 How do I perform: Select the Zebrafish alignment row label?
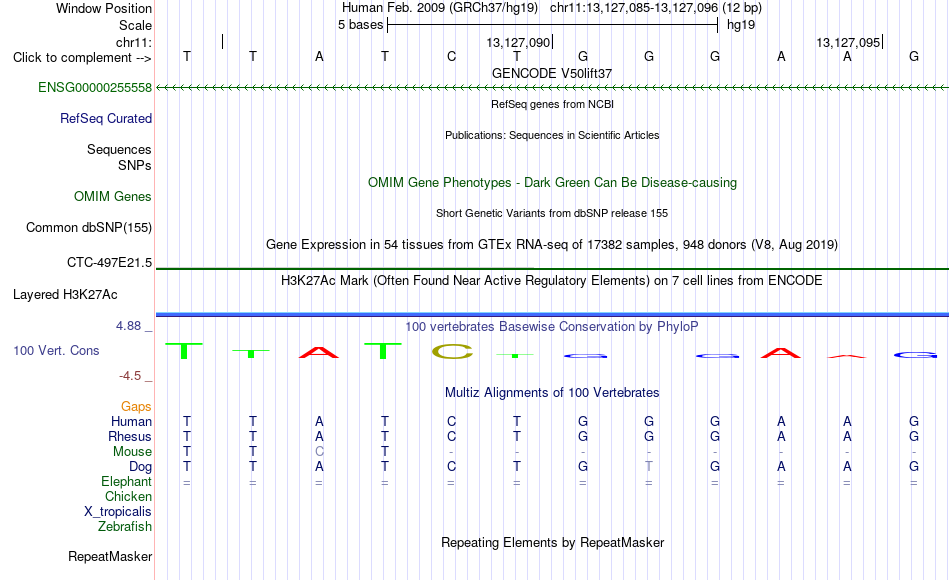point(125,527)
